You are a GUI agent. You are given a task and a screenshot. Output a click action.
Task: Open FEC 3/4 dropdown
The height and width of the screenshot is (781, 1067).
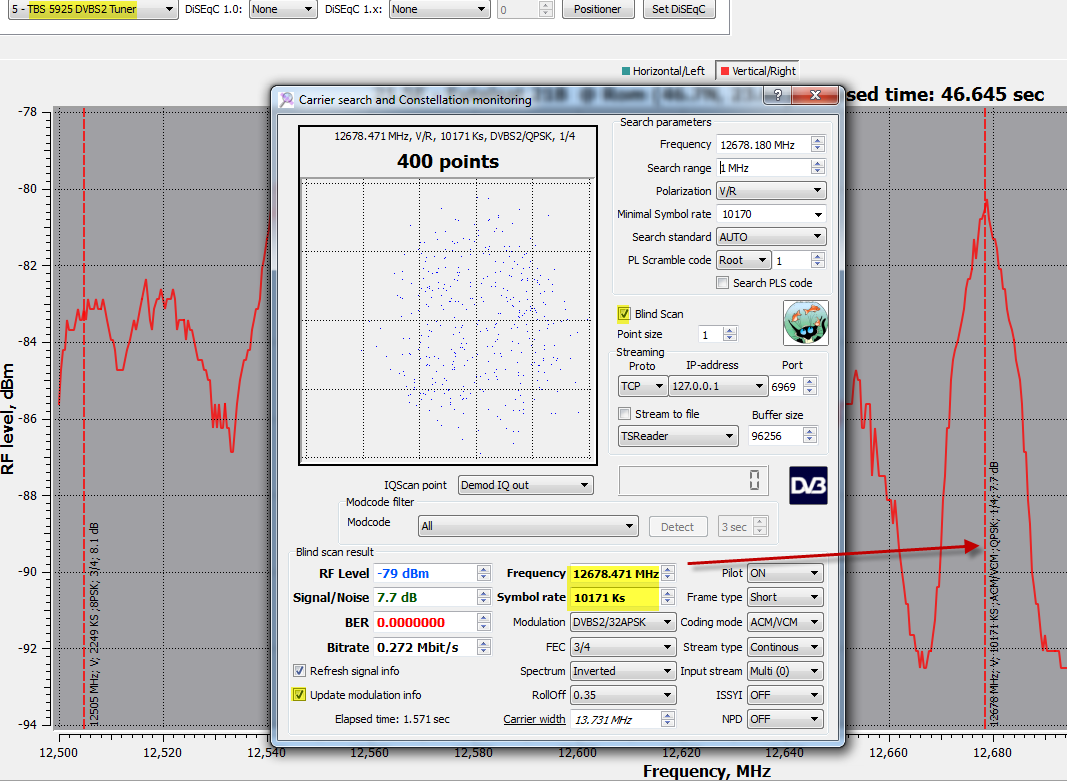623,647
